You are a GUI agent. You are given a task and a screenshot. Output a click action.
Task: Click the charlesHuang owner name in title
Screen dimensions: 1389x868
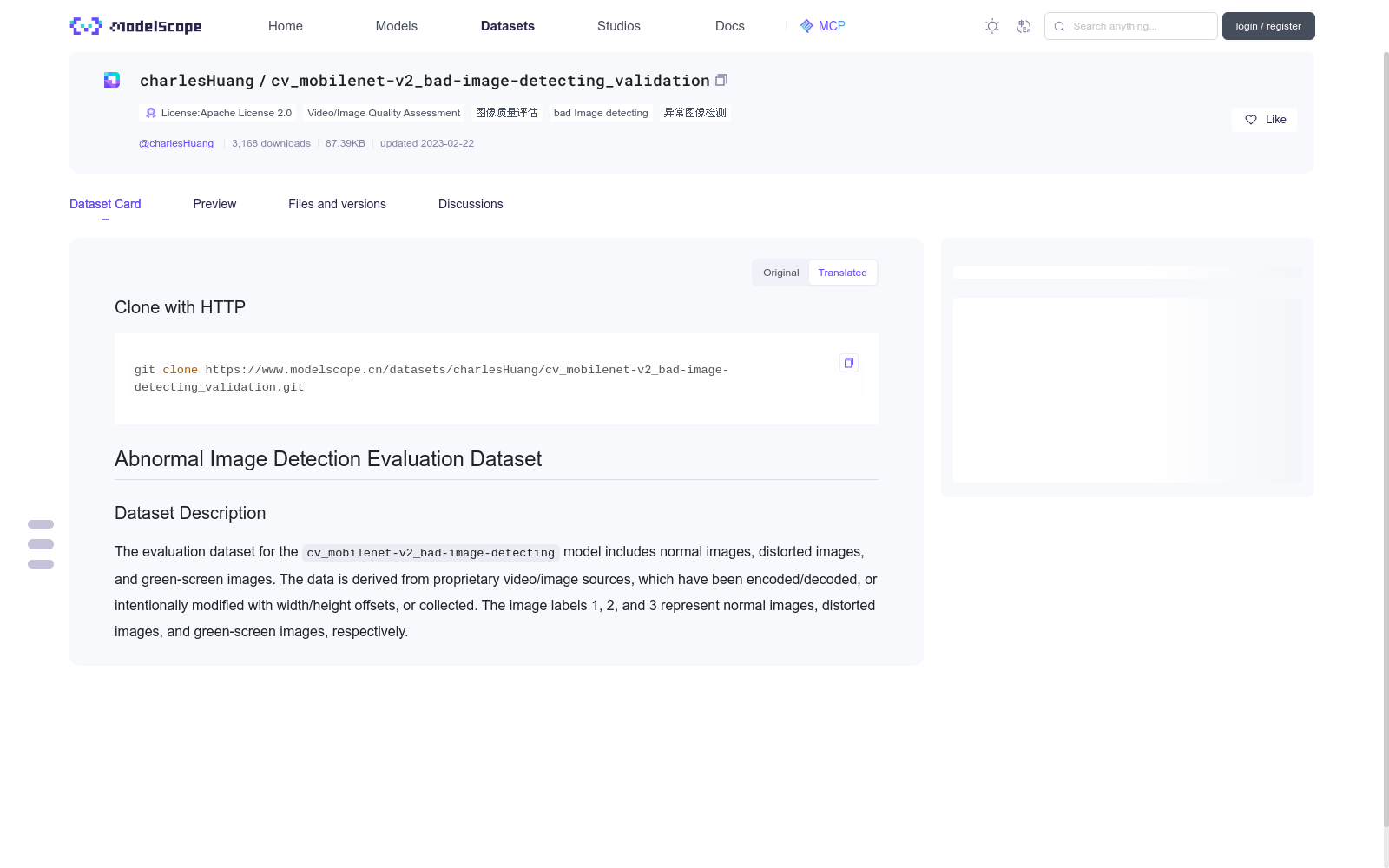(x=197, y=81)
